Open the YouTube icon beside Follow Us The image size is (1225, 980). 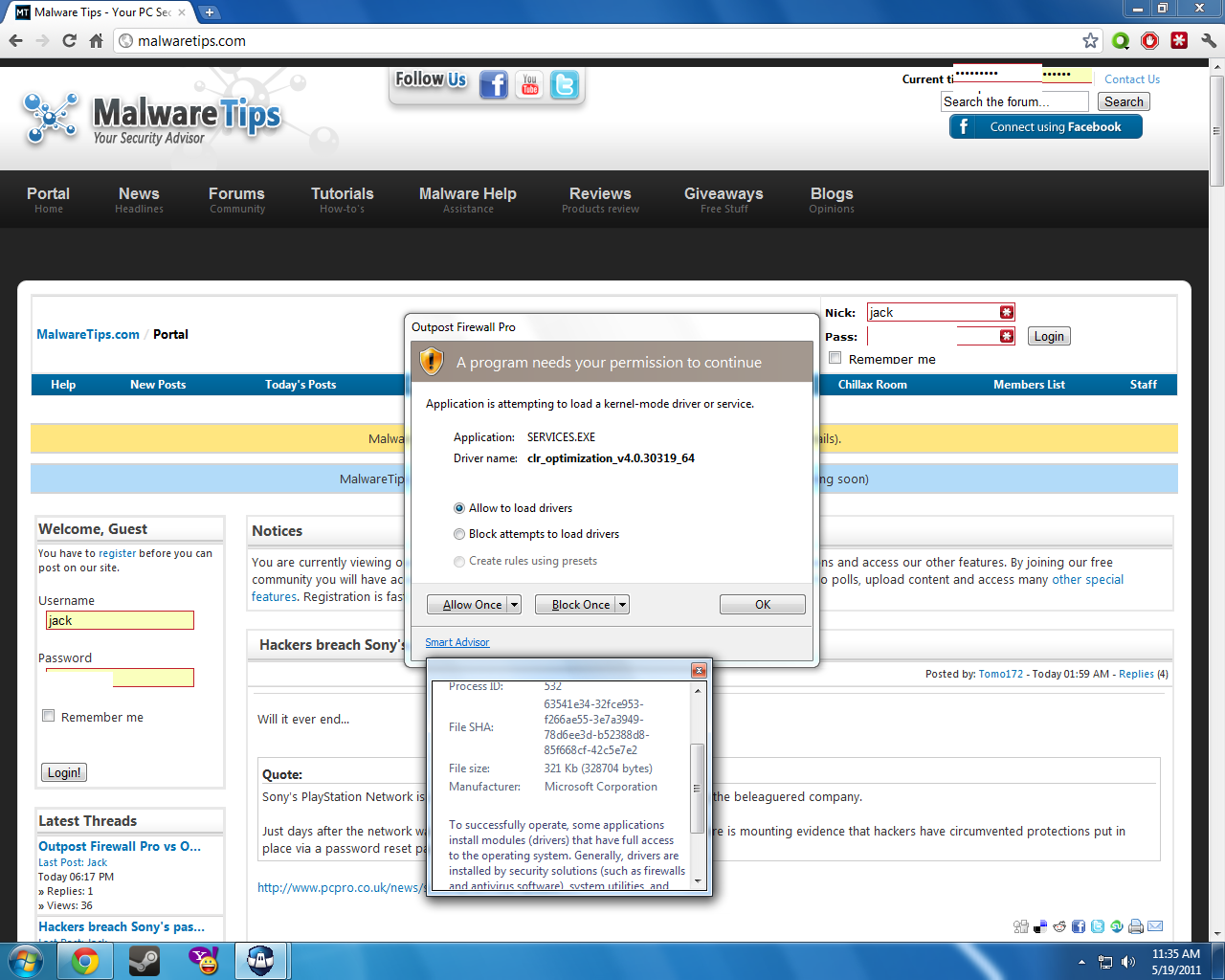(x=529, y=85)
